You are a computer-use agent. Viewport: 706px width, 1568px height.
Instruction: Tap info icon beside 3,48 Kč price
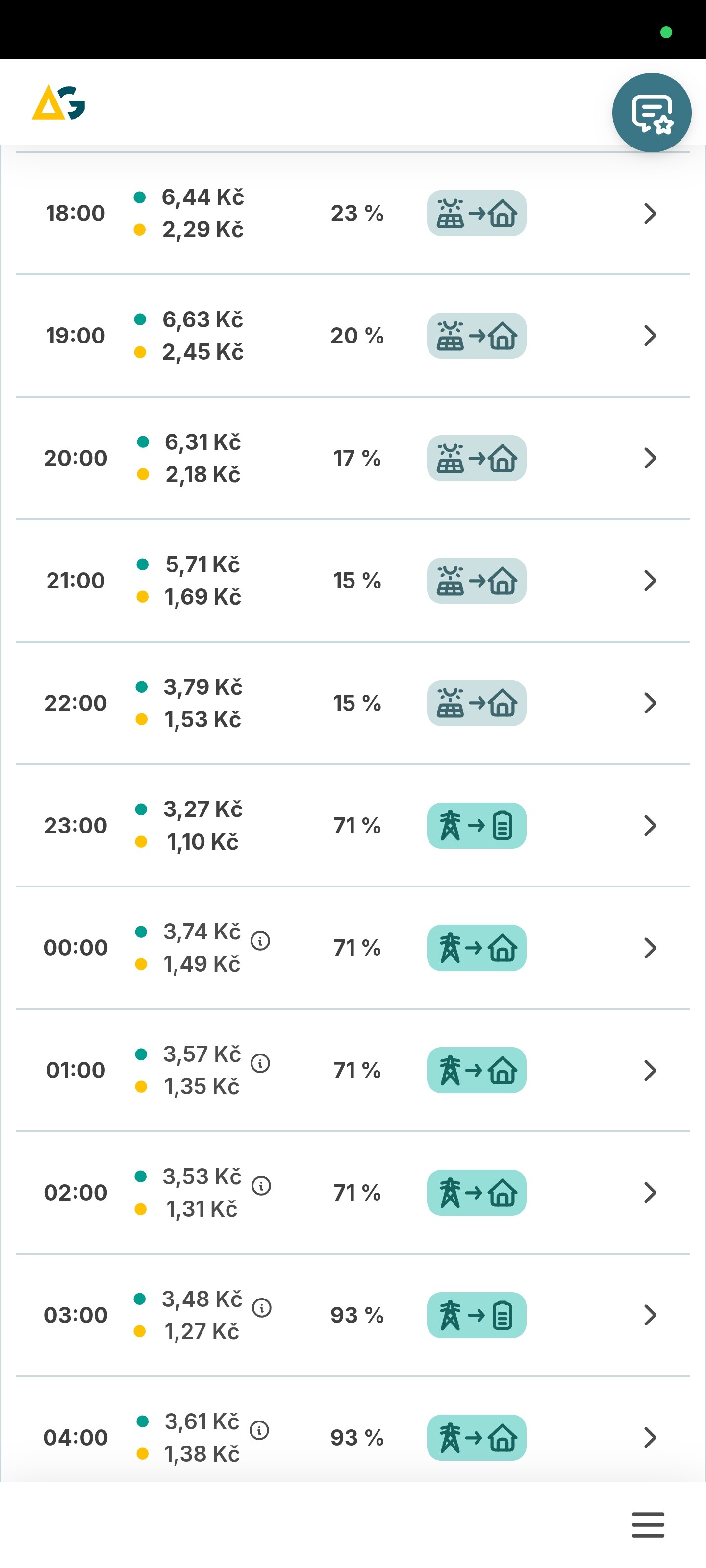point(262,1307)
